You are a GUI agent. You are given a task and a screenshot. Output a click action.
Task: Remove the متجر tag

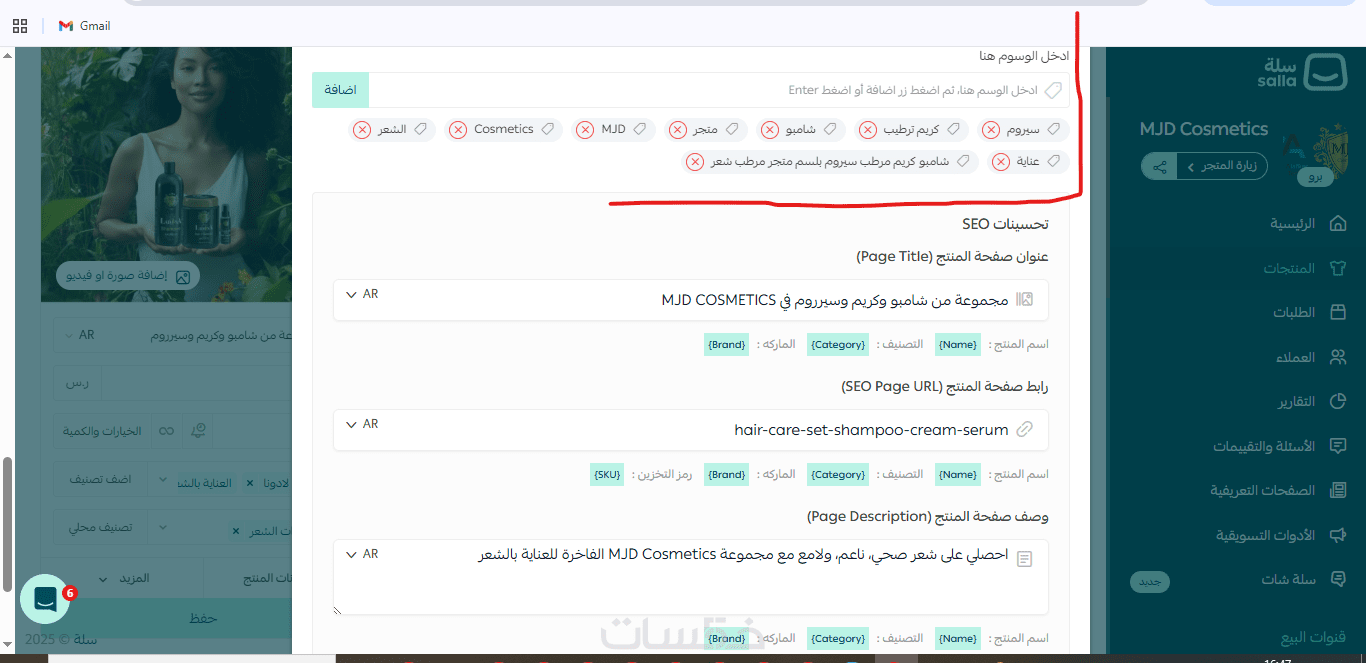[677, 130]
